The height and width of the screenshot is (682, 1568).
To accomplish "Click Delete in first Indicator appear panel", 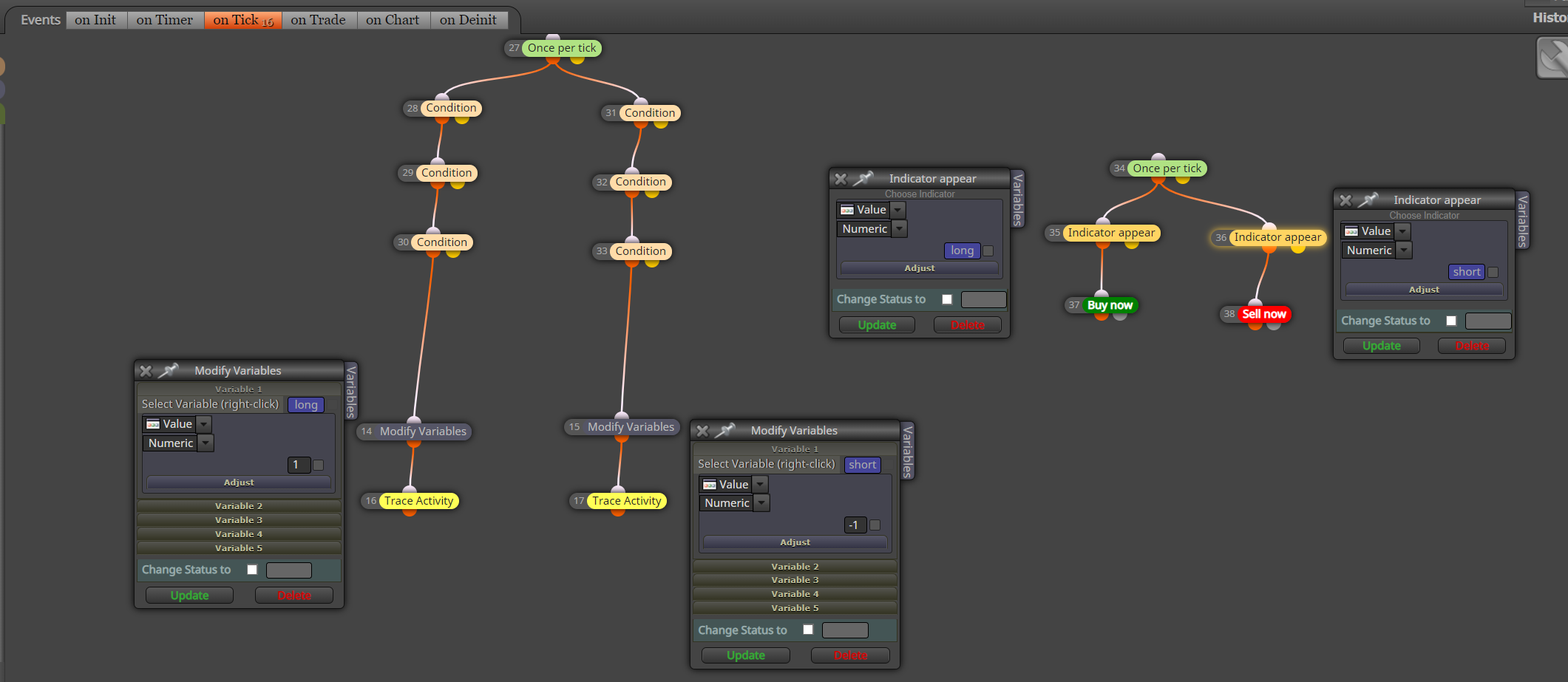I will [x=968, y=325].
